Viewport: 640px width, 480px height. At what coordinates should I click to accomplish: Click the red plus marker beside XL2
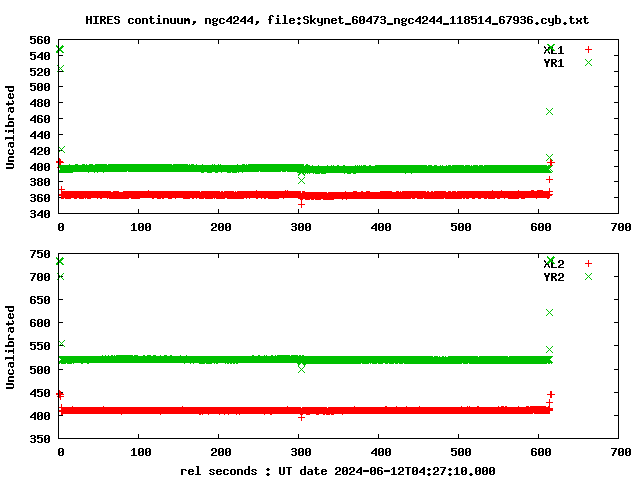point(588,263)
